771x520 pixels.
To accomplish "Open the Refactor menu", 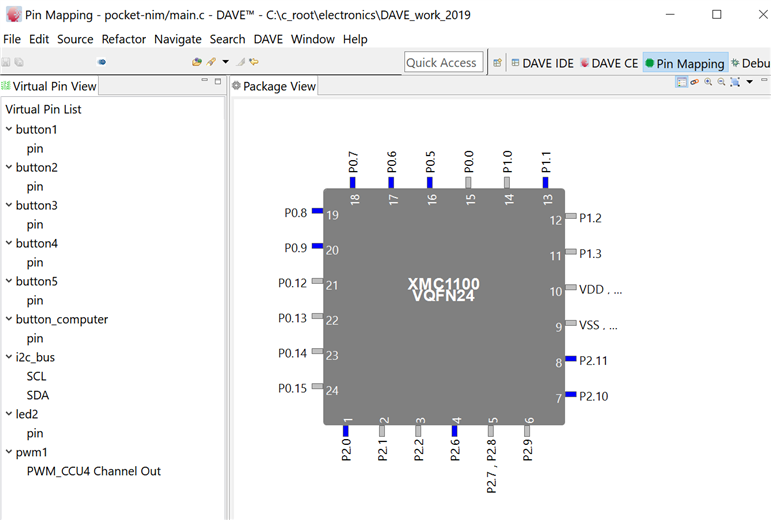I will tap(123, 39).
